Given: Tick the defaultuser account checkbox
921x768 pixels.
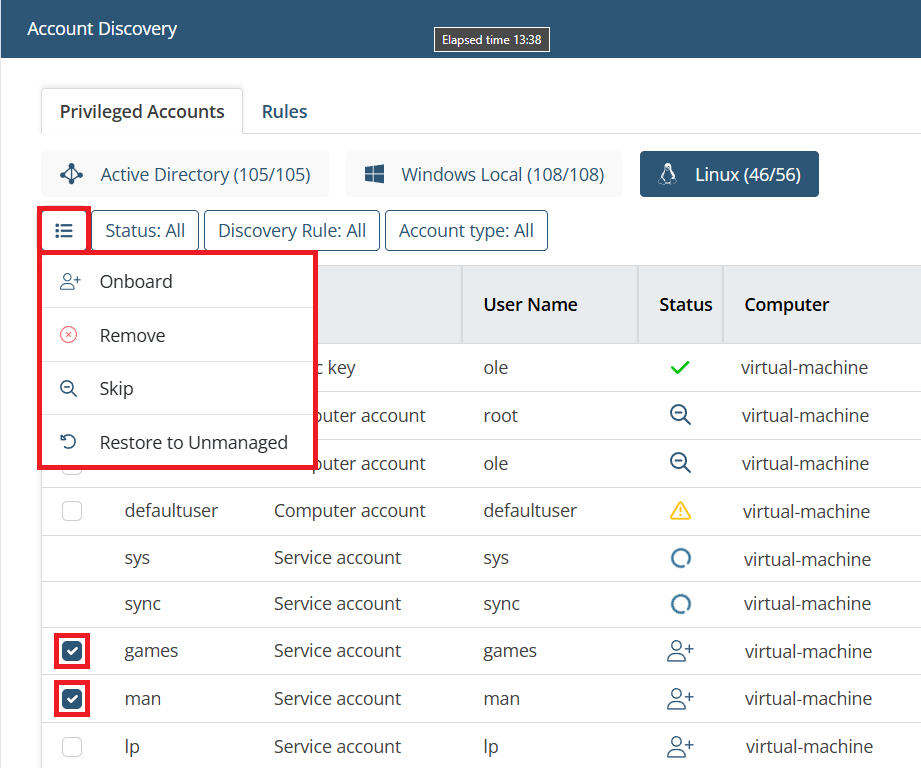Looking at the screenshot, I should (x=72, y=511).
